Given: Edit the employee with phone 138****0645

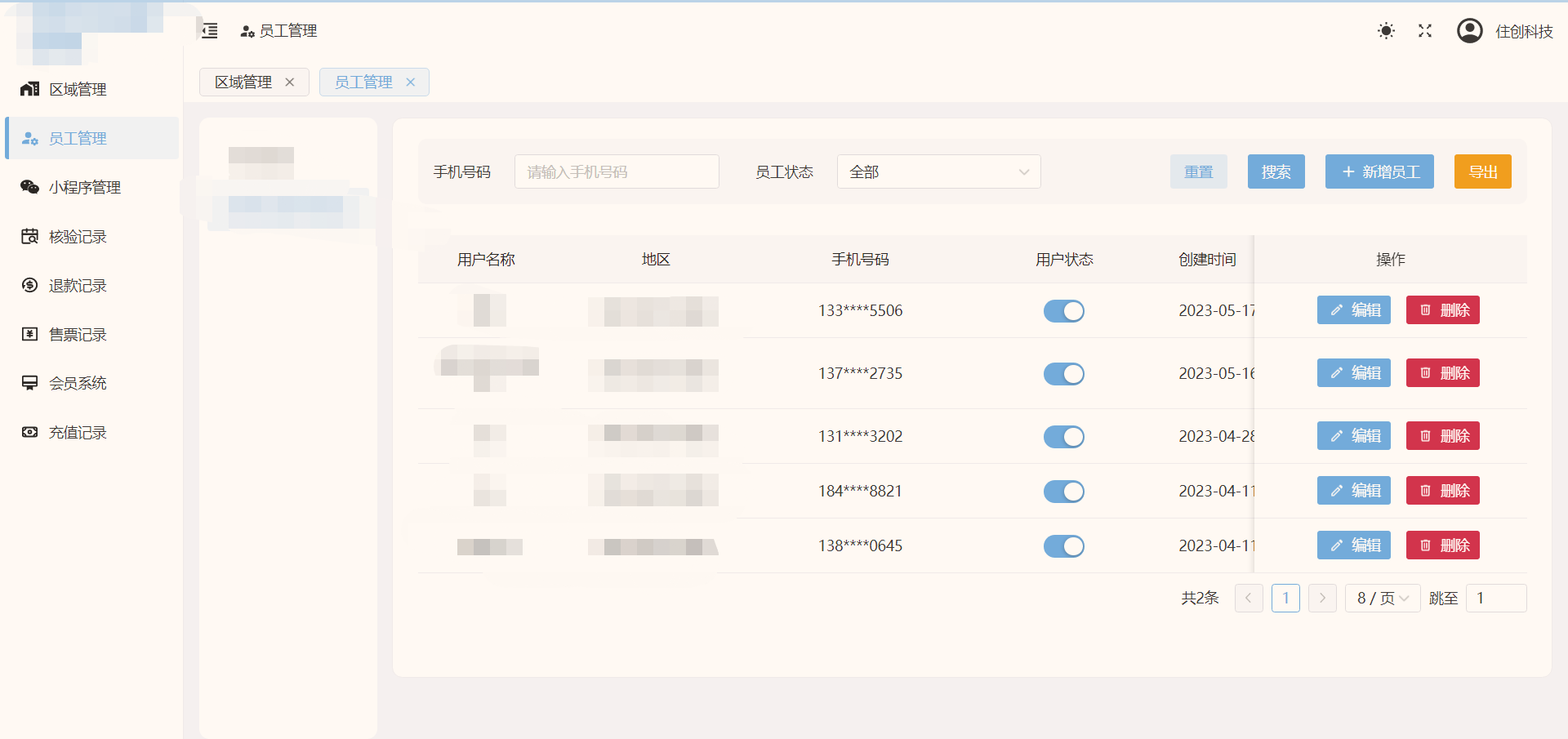Looking at the screenshot, I should point(1354,545).
